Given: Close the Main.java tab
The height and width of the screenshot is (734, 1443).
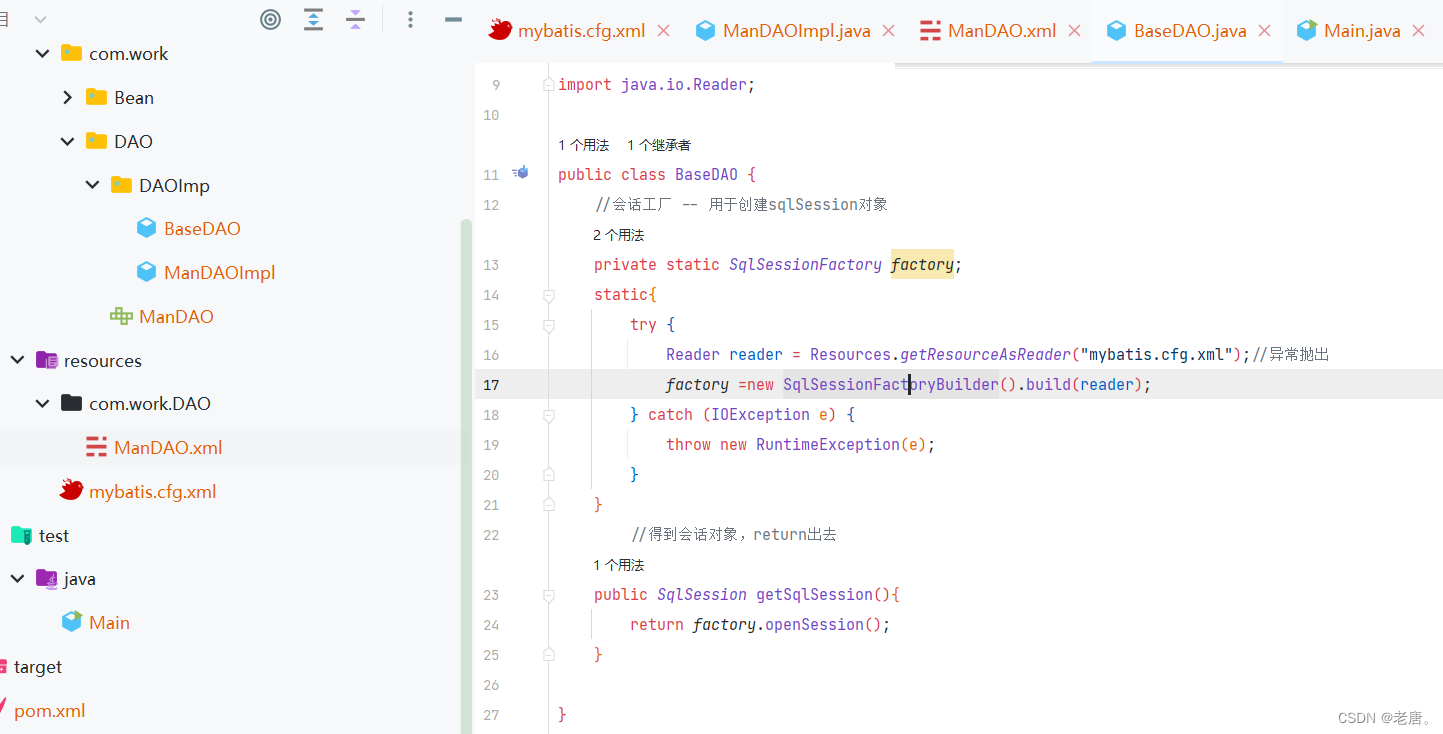Looking at the screenshot, I should point(1418,31).
